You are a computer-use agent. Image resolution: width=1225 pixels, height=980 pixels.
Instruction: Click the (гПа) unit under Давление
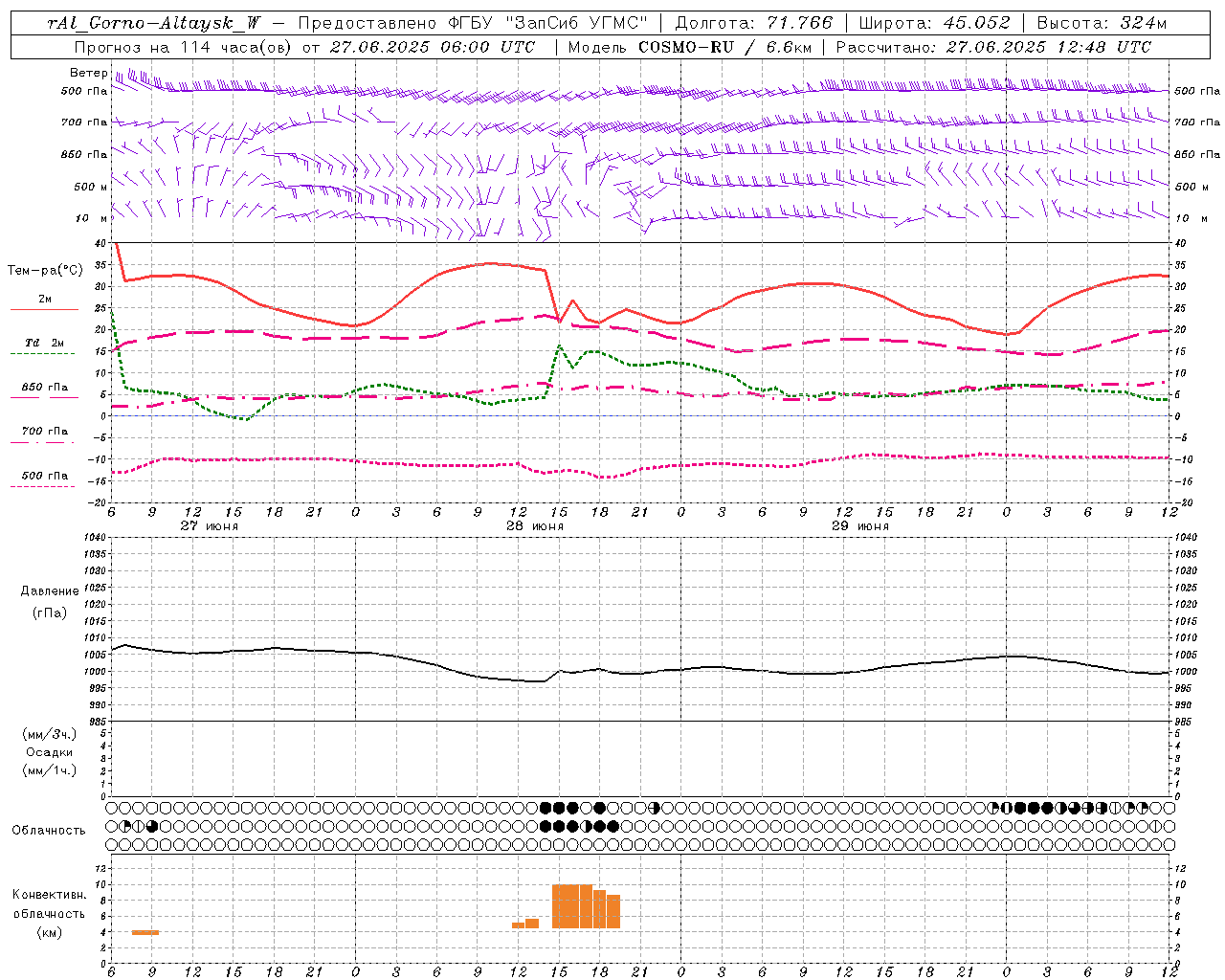pyautogui.click(x=50, y=612)
